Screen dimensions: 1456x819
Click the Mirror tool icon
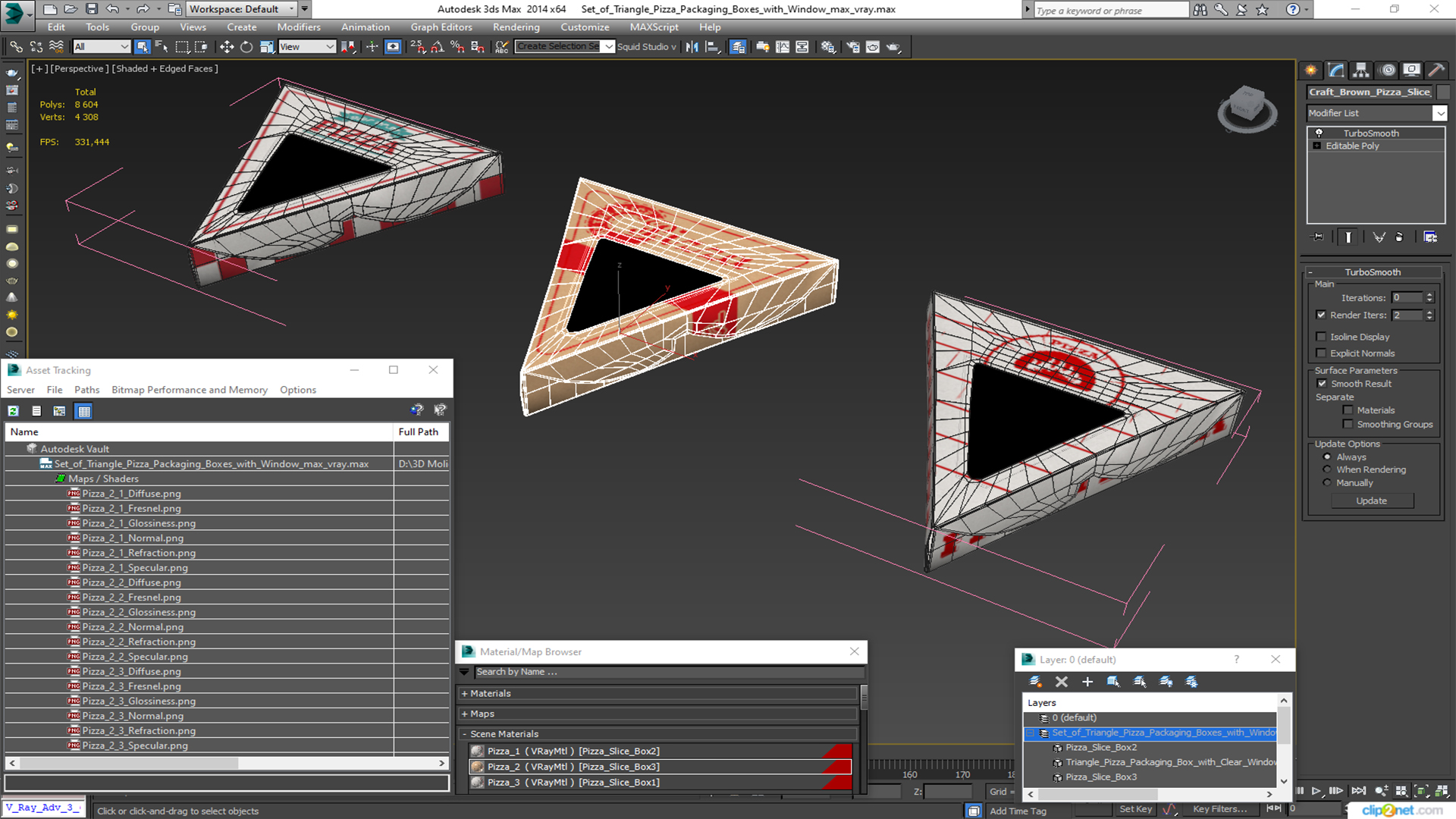[x=692, y=47]
